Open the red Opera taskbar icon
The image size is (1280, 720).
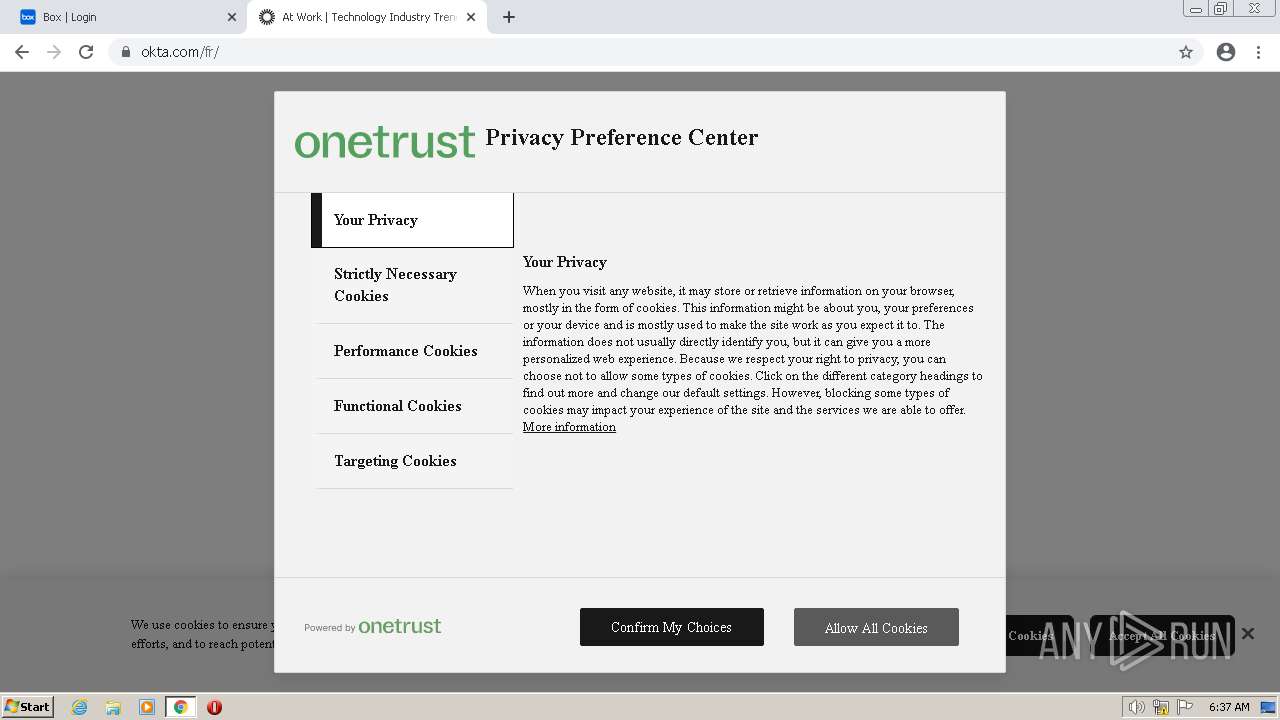point(214,707)
